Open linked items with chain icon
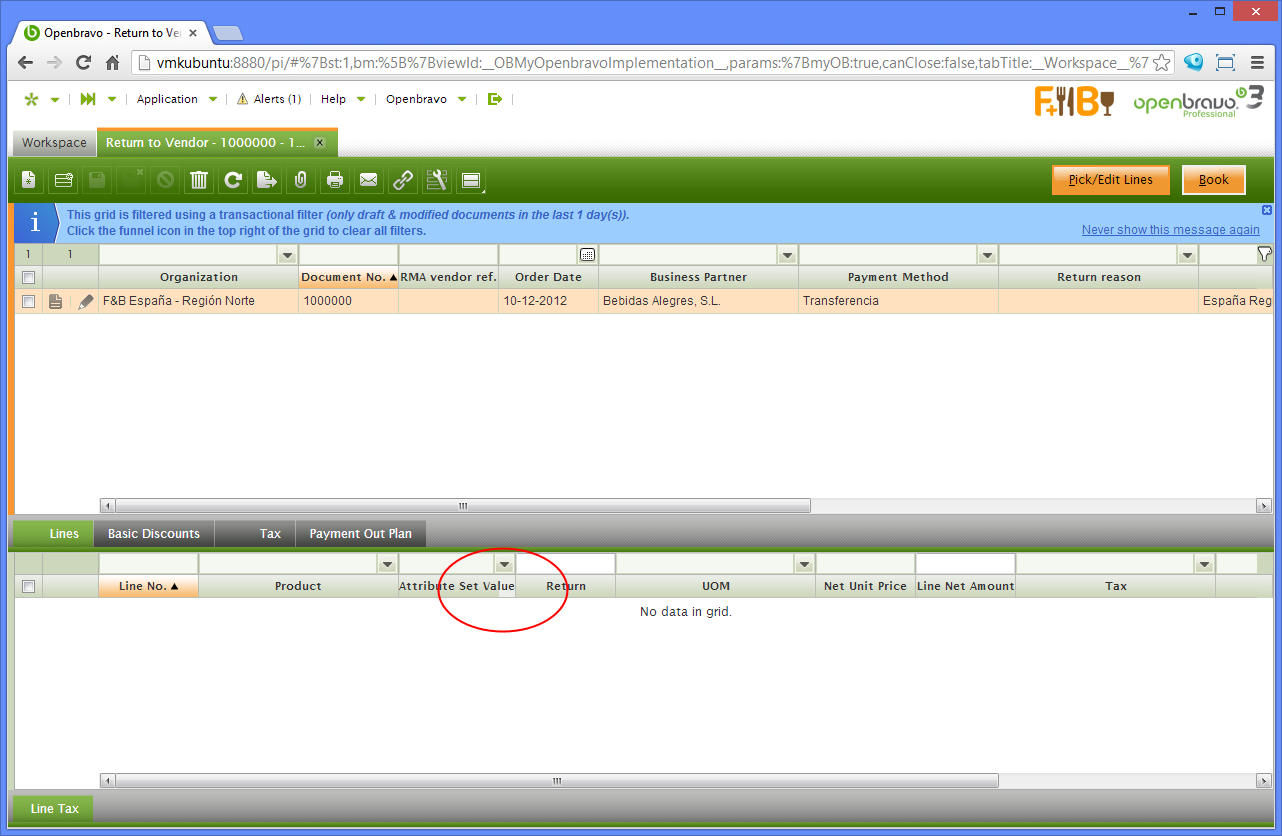 point(403,180)
